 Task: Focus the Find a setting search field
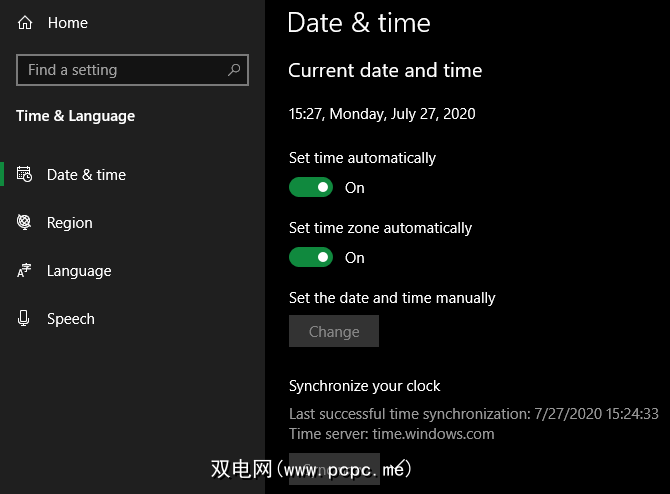pyautogui.click(x=120, y=70)
